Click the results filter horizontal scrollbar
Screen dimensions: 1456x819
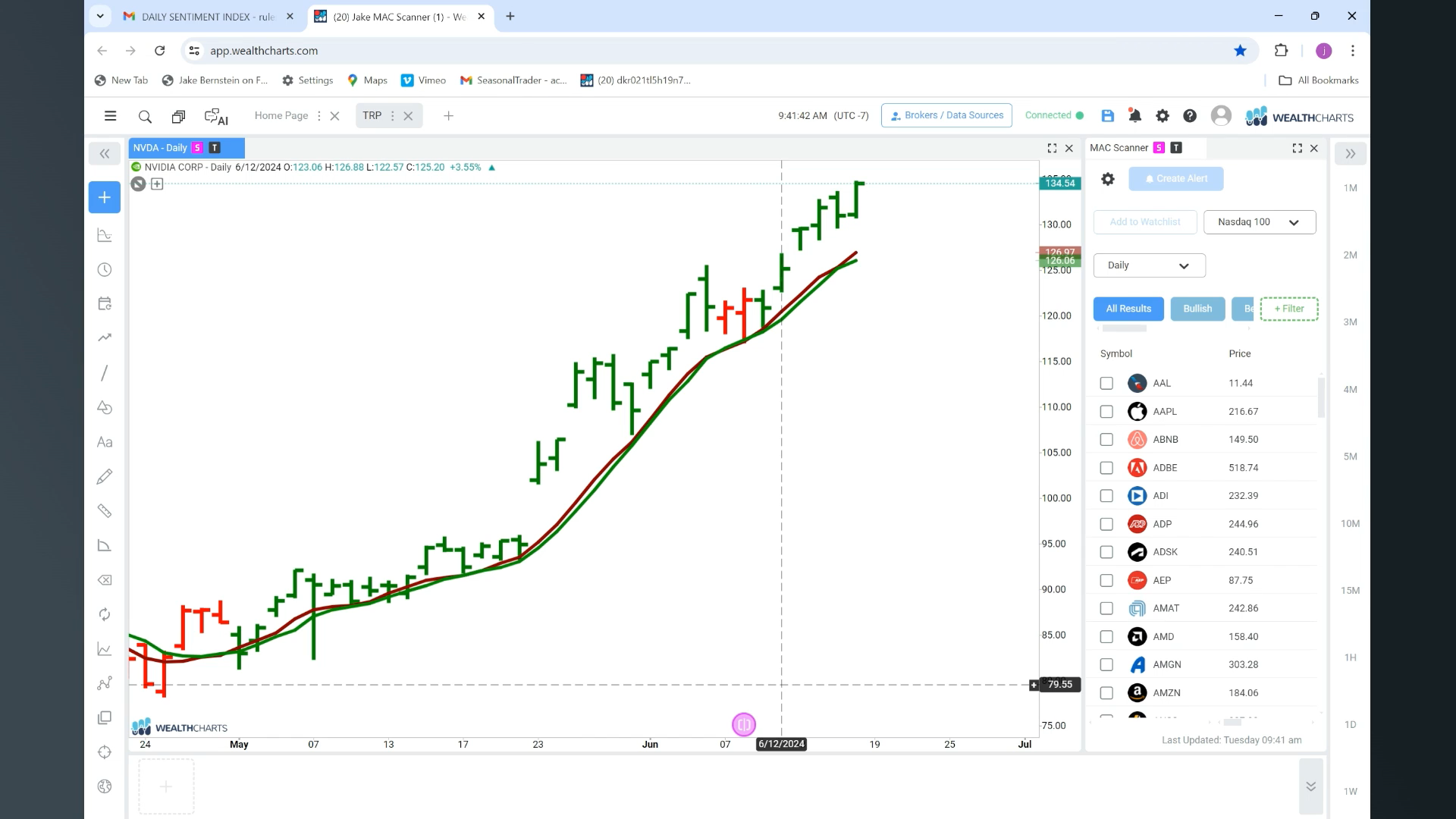1124,329
